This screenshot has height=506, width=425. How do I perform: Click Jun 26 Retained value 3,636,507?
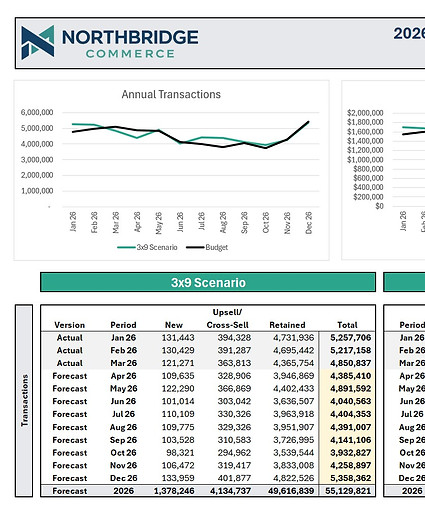[x=294, y=401]
